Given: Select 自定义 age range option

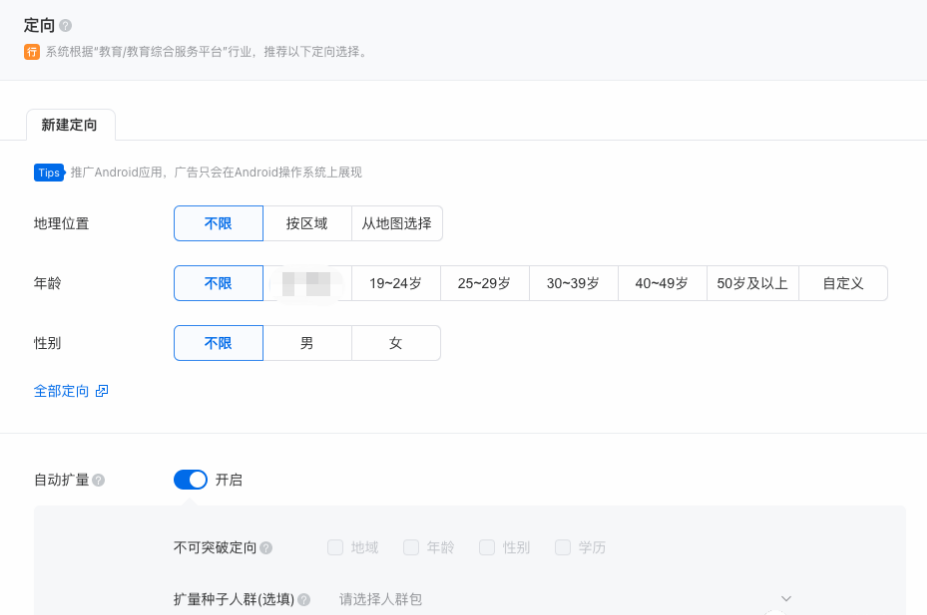Looking at the screenshot, I should (x=842, y=283).
